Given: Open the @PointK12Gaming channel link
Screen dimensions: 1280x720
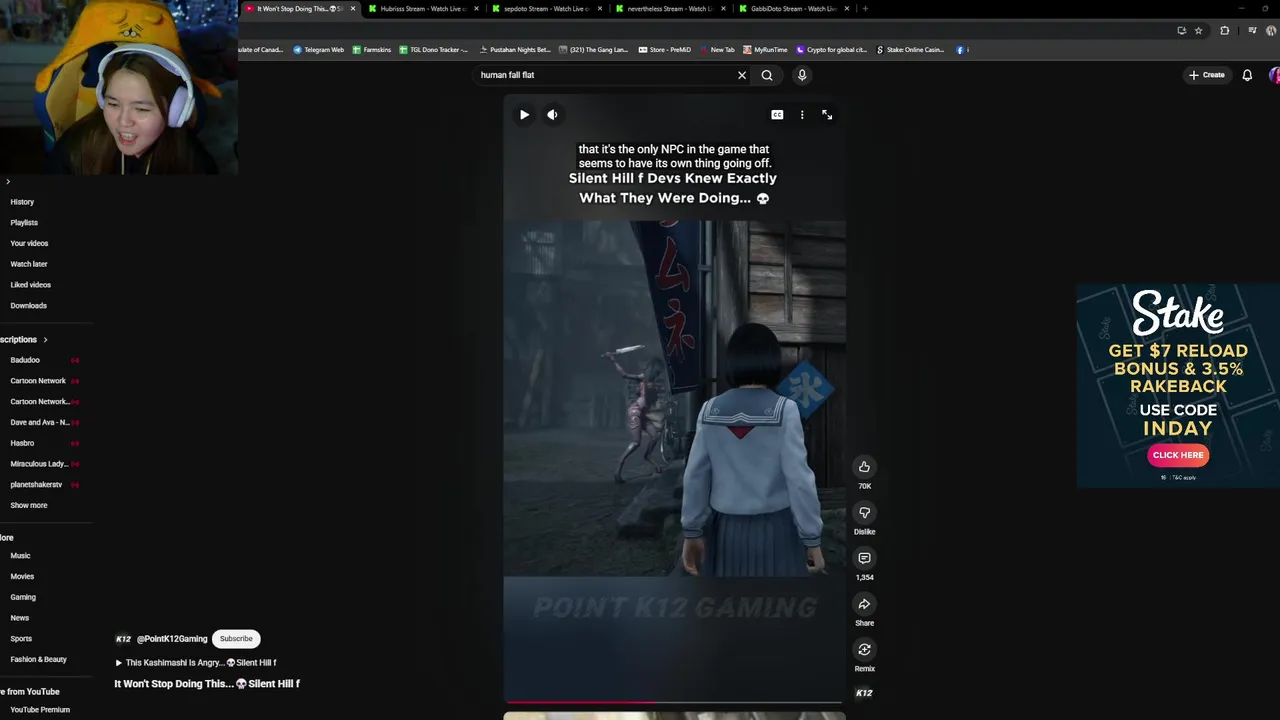Looking at the screenshot, I should [172, 639].
